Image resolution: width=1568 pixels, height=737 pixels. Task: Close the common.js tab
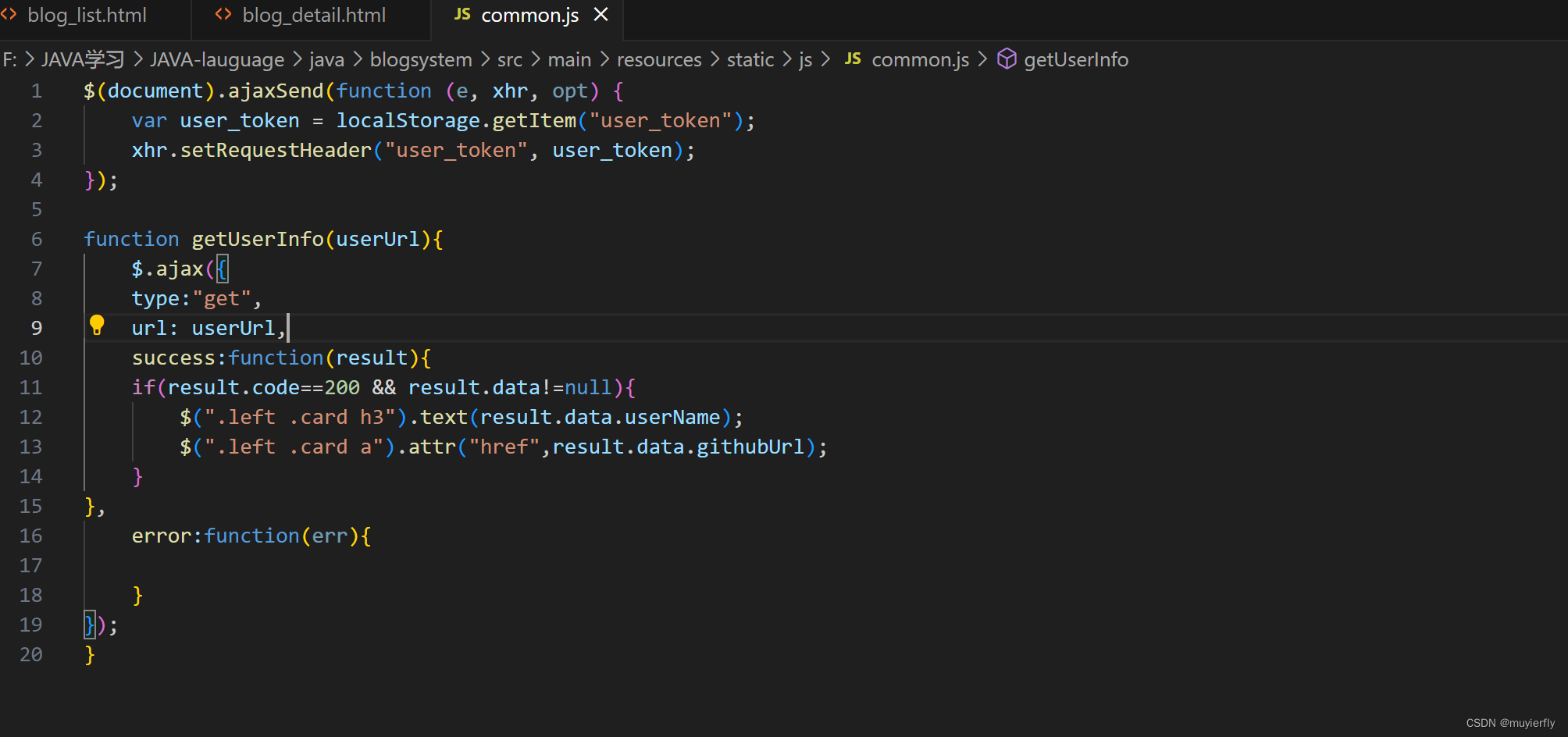(600, 15)
